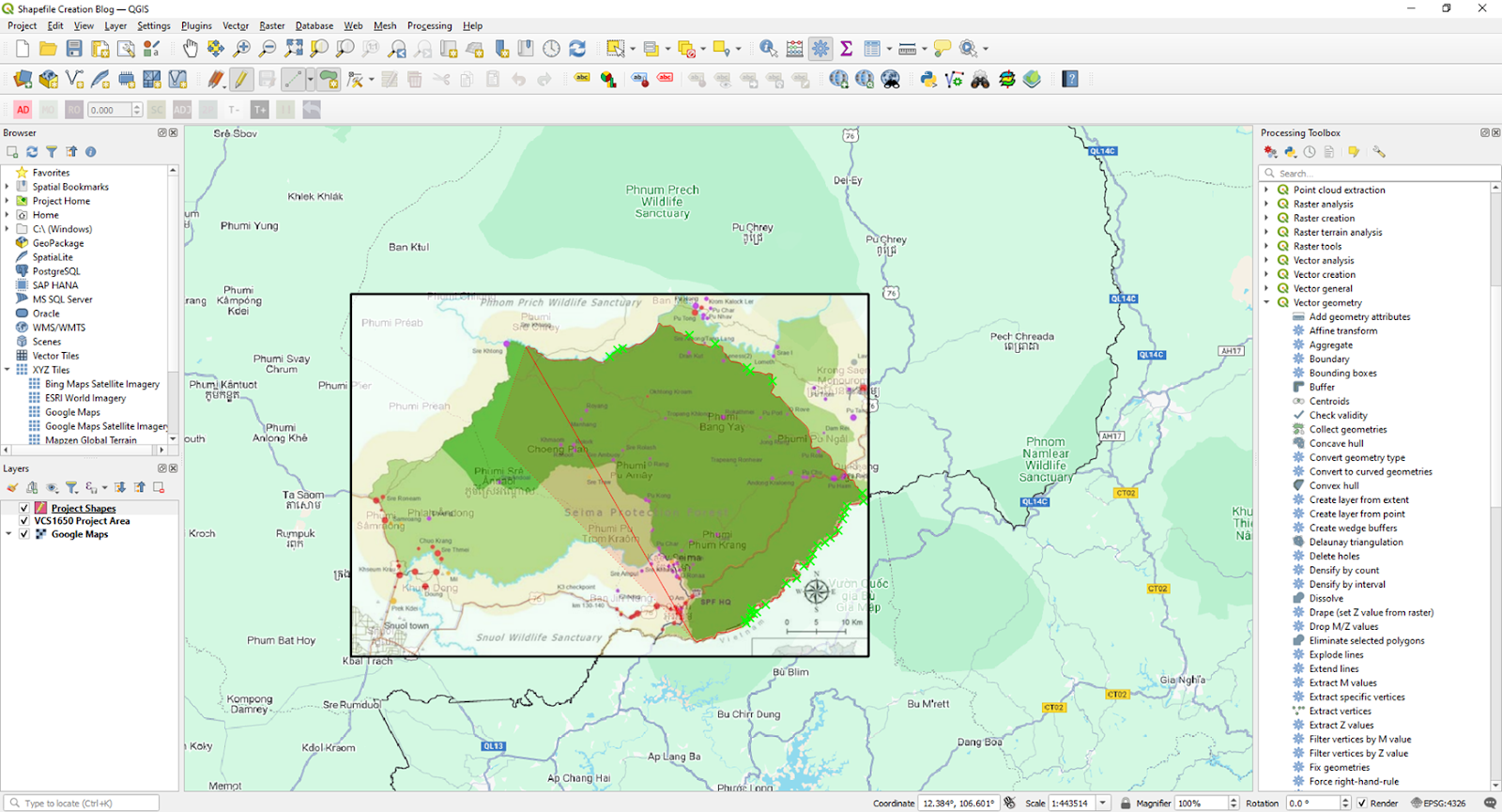Viewport: 1502px width, 812px height.
Task: Toggle visibility of Google Maps layer
Action: click(24, 534)
